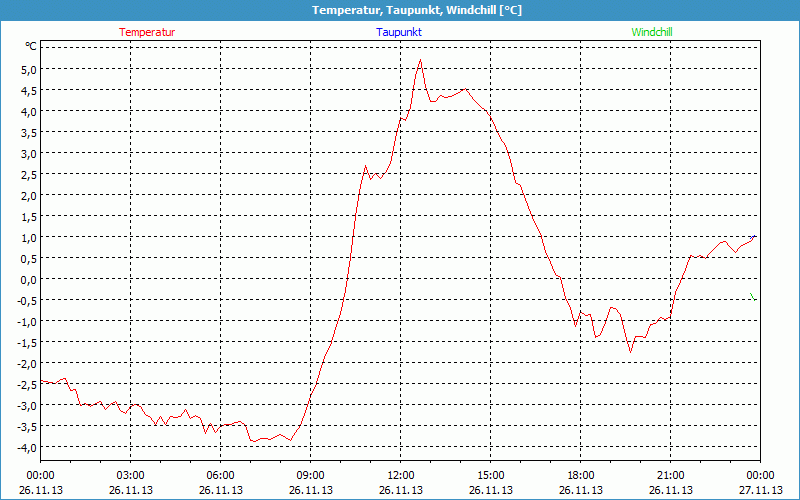Click the green Windchill legend label
Image resolution: width=800 pixels, height=500 pixels.
click(652, 32)
